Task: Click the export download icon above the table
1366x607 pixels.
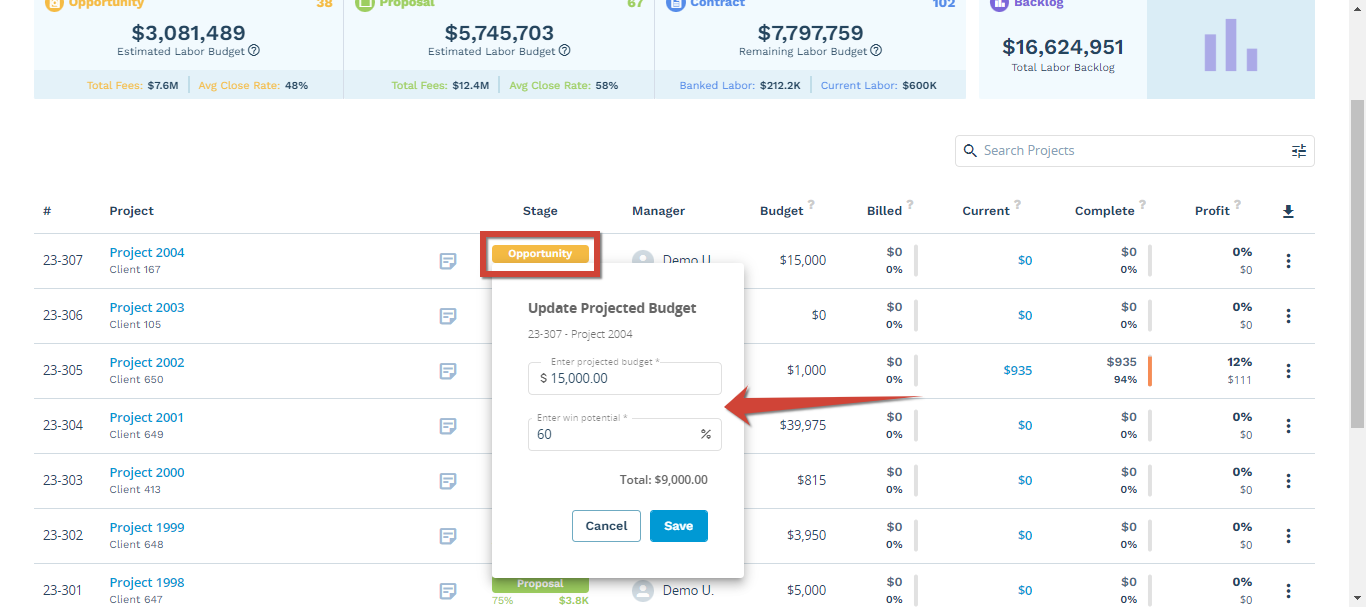Action: (x=1288, y=211)
